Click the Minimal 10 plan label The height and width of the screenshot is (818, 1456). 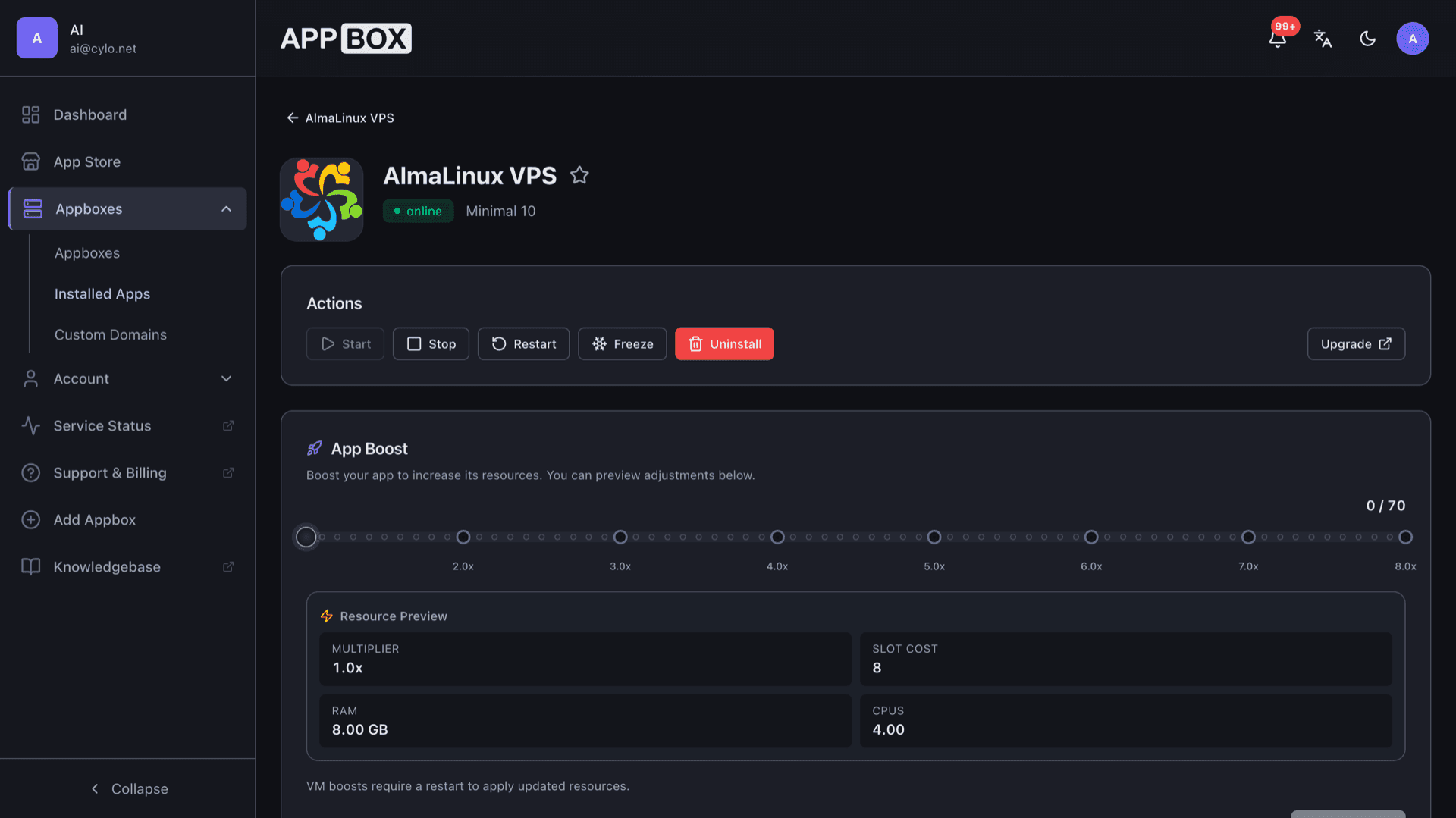500,211
